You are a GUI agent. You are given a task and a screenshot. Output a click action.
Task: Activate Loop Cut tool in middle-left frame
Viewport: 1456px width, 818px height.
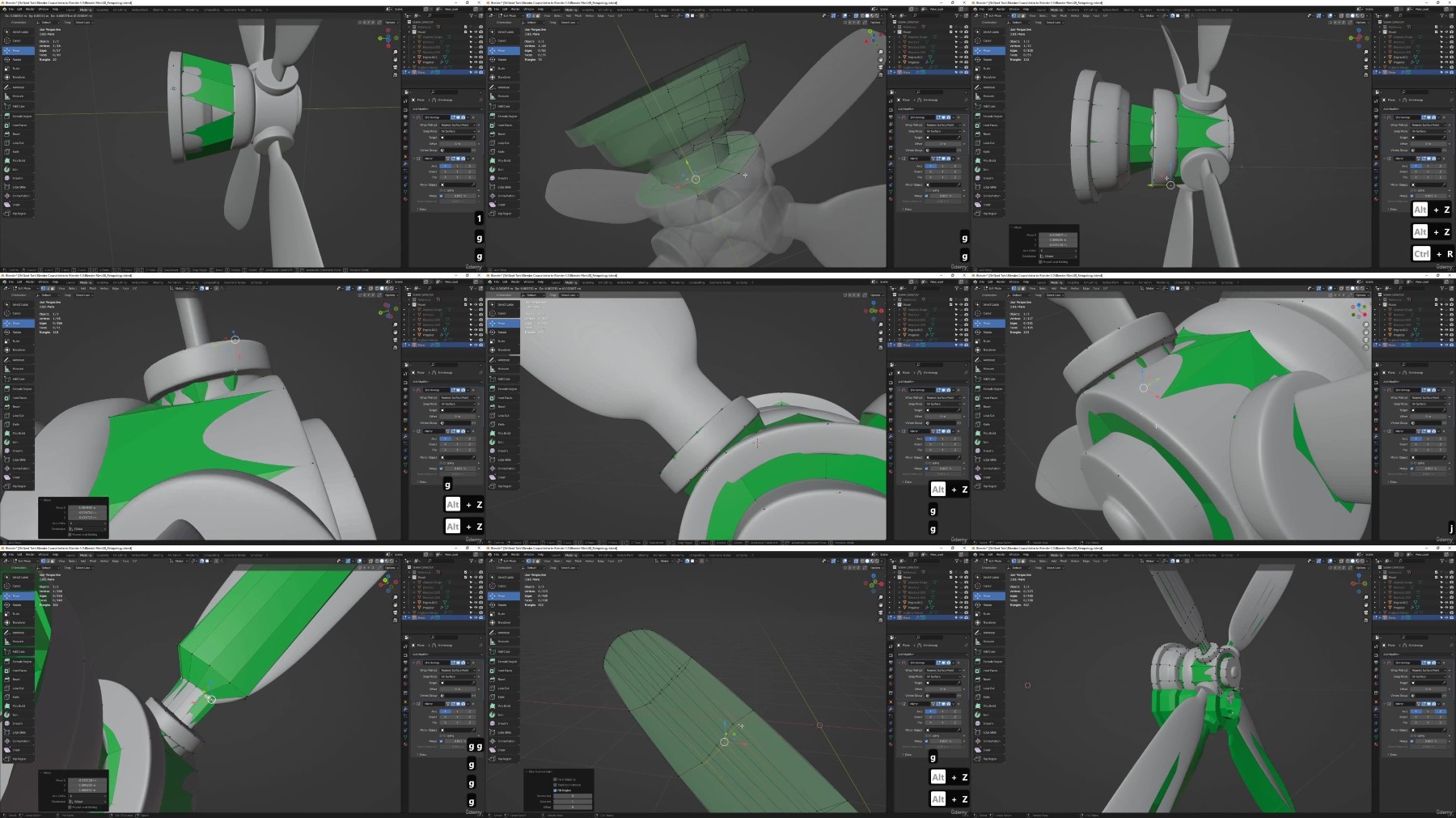(x=19, y=415)
